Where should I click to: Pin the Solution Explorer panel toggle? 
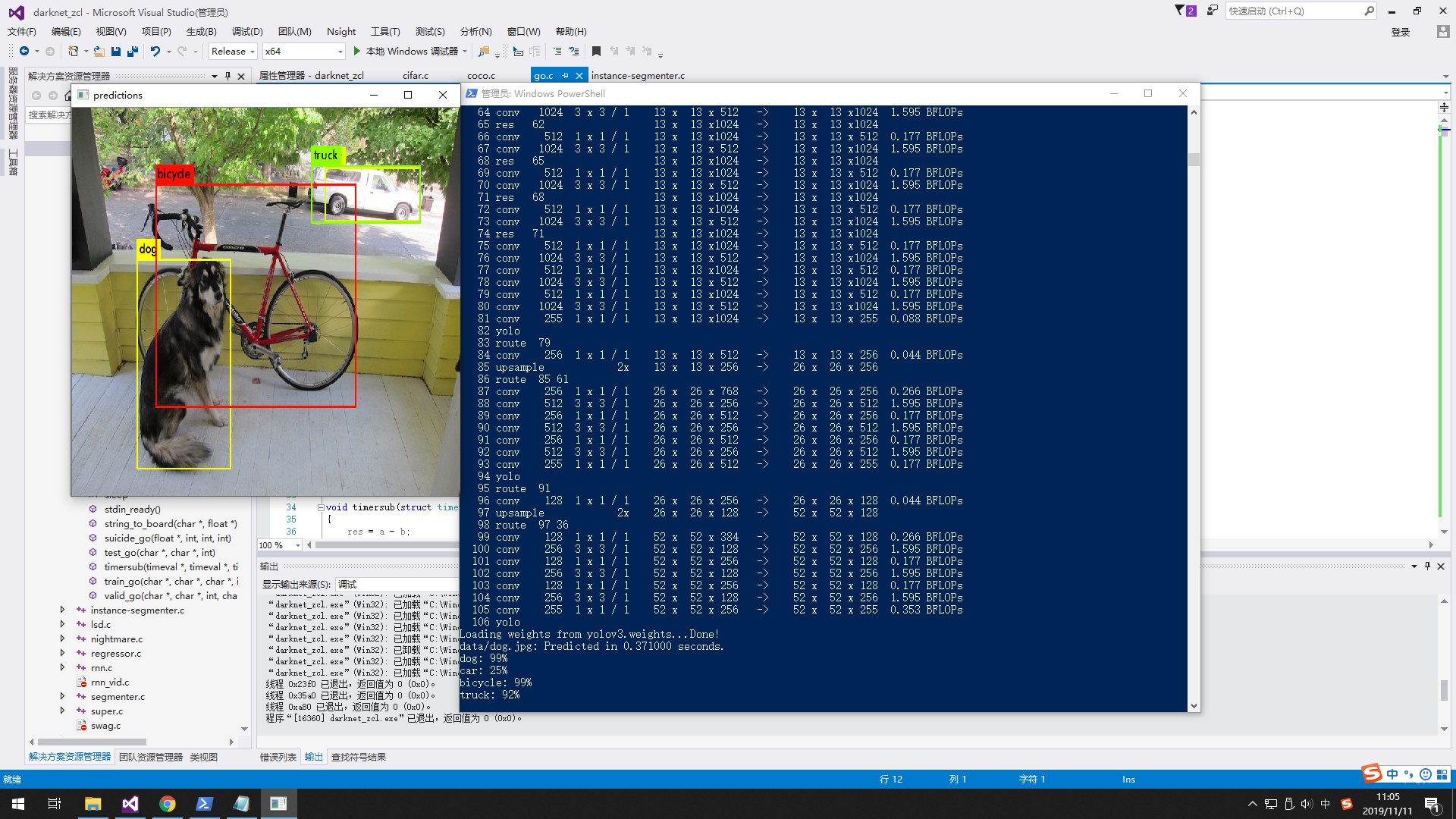coord(227,76)
